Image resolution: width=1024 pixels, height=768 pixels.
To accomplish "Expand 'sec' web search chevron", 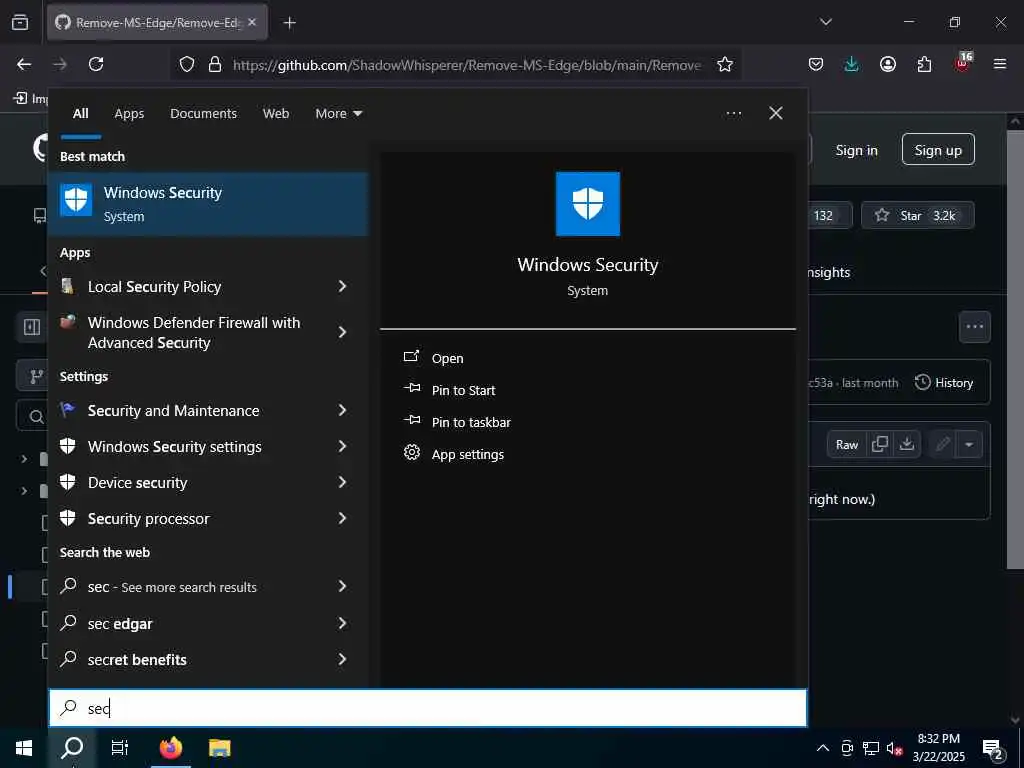I will click(342, 586).
